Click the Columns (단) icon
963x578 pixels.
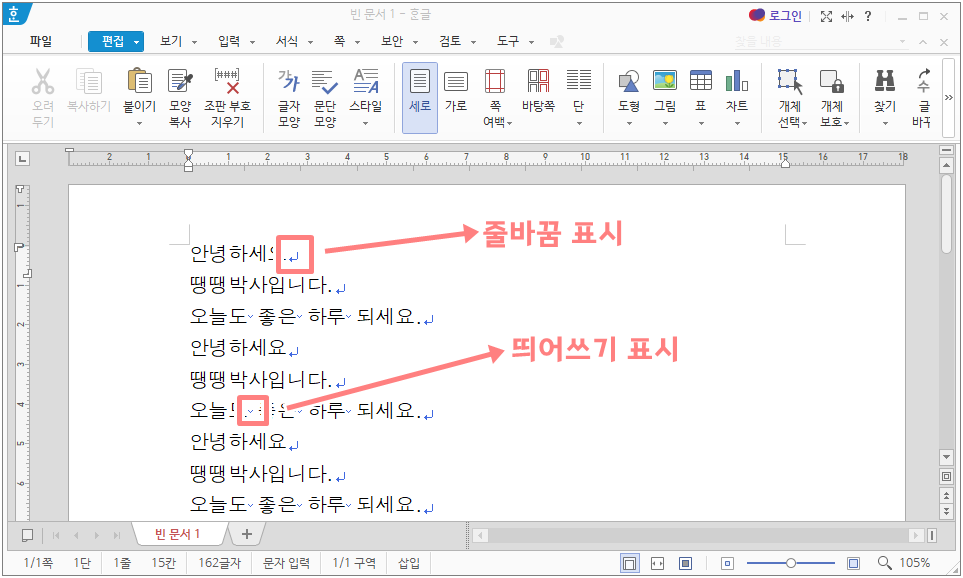[579, 82]
